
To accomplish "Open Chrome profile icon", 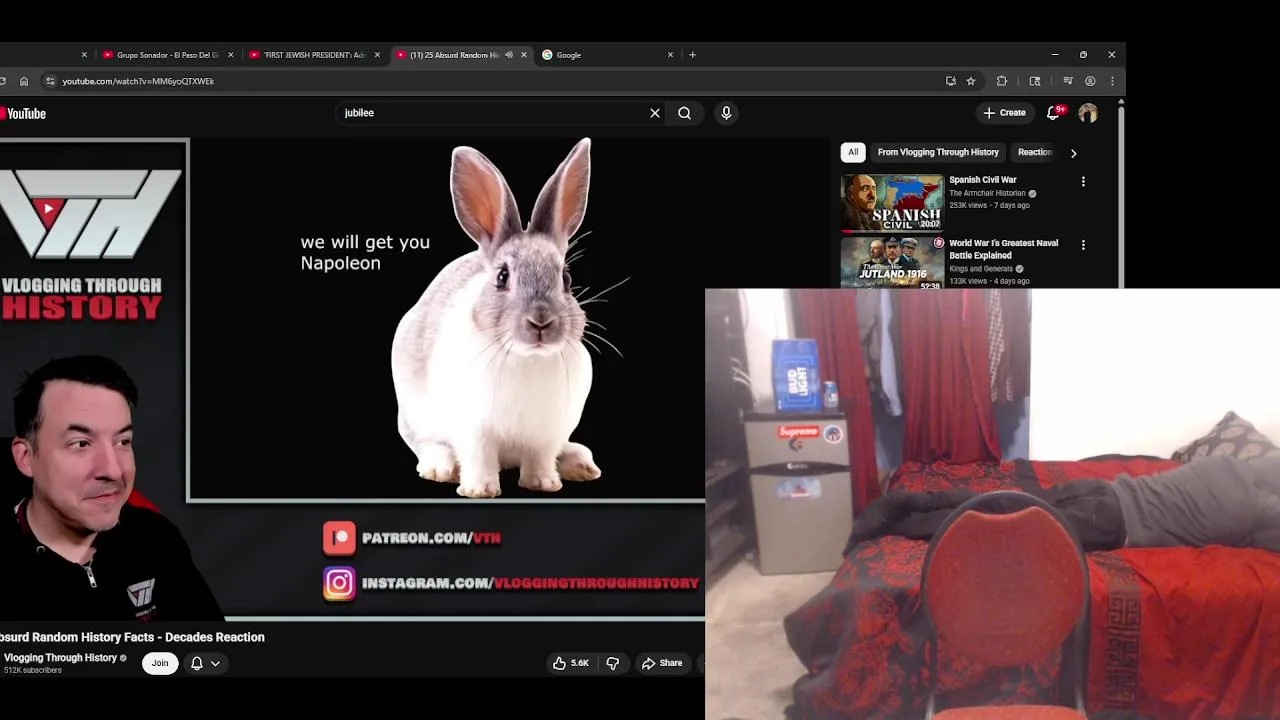I will coord(1090,81).
